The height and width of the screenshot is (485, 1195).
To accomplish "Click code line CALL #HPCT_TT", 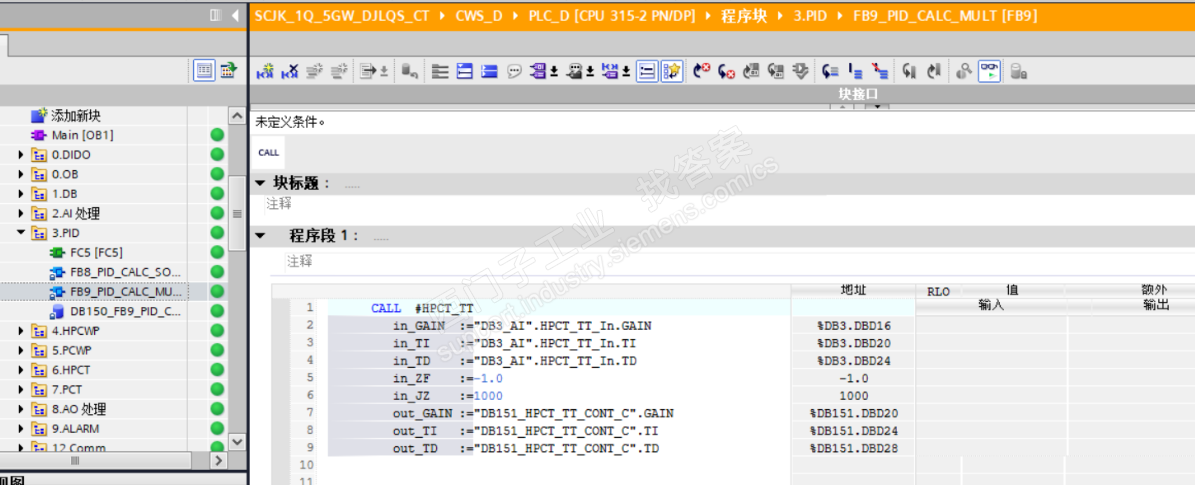I will coord(422,308).
